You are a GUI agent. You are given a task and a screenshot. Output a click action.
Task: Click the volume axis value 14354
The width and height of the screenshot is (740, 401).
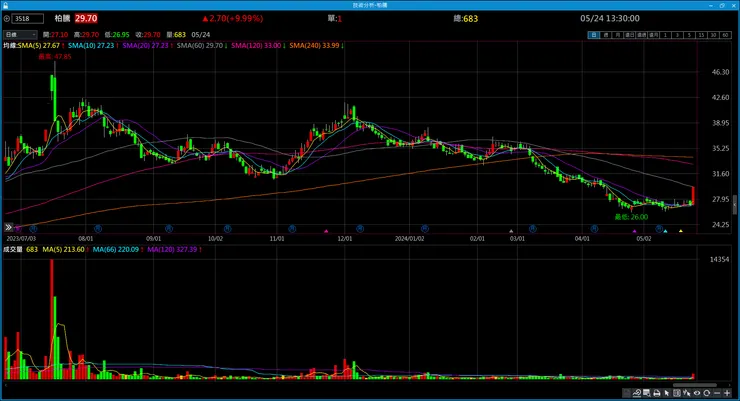tap(719, 259)
